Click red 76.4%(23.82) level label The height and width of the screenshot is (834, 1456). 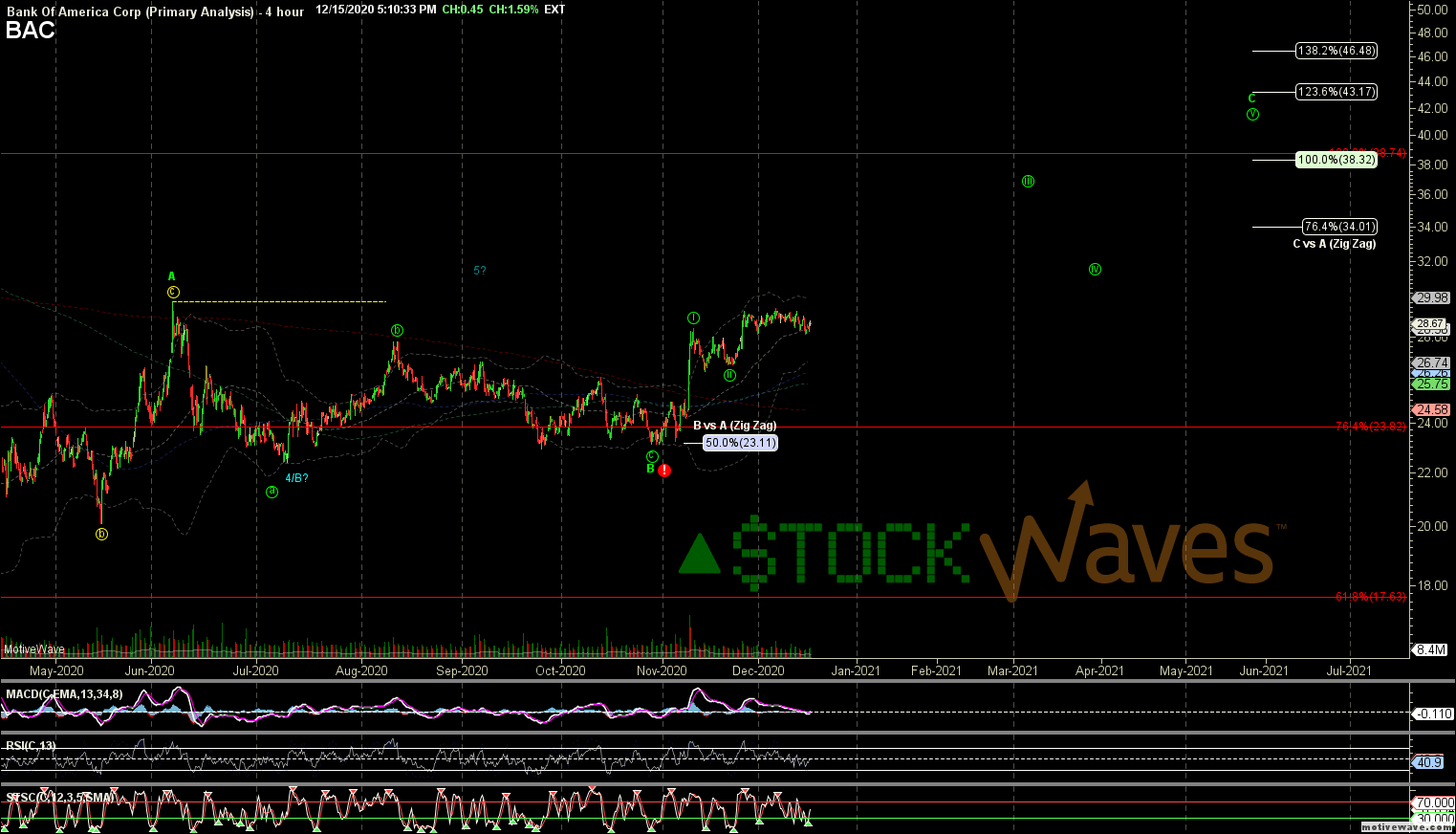pyautogui.click(x=1371, y=427)
